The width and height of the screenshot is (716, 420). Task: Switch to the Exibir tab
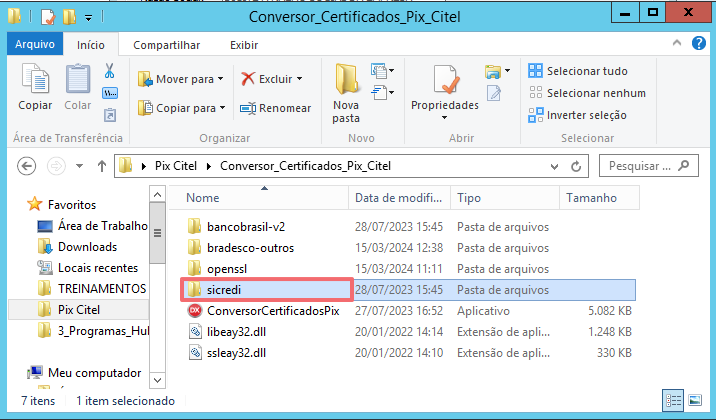click(244, 45)
